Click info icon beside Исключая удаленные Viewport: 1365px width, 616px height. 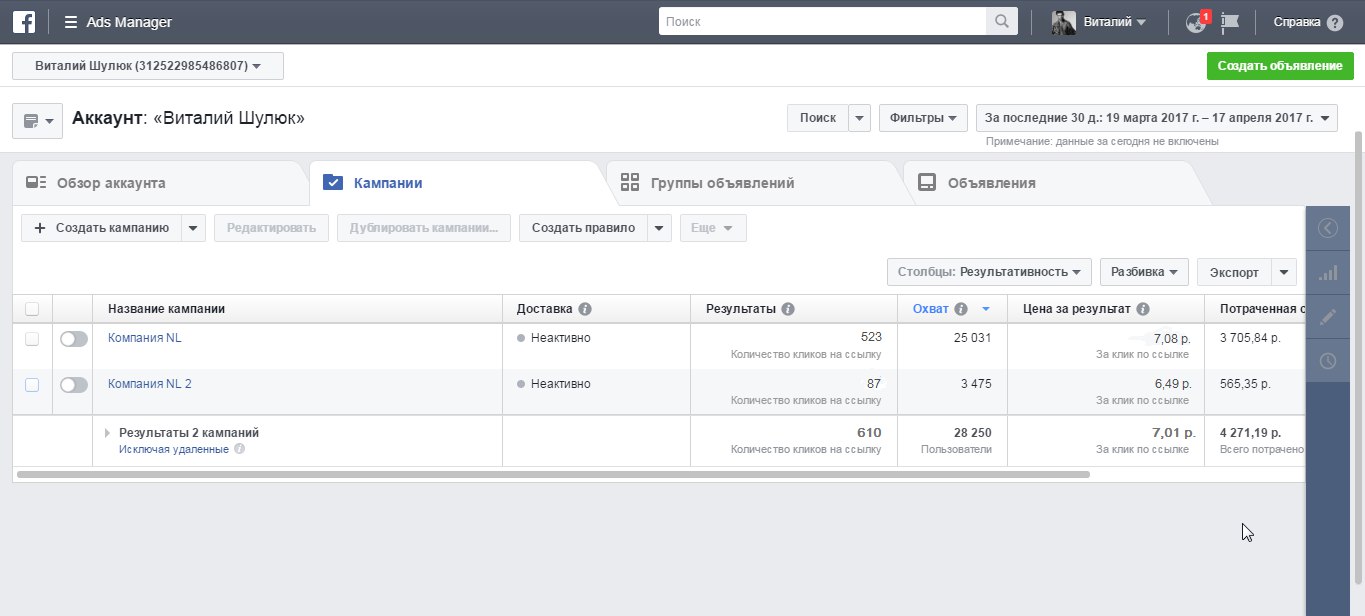239,449
